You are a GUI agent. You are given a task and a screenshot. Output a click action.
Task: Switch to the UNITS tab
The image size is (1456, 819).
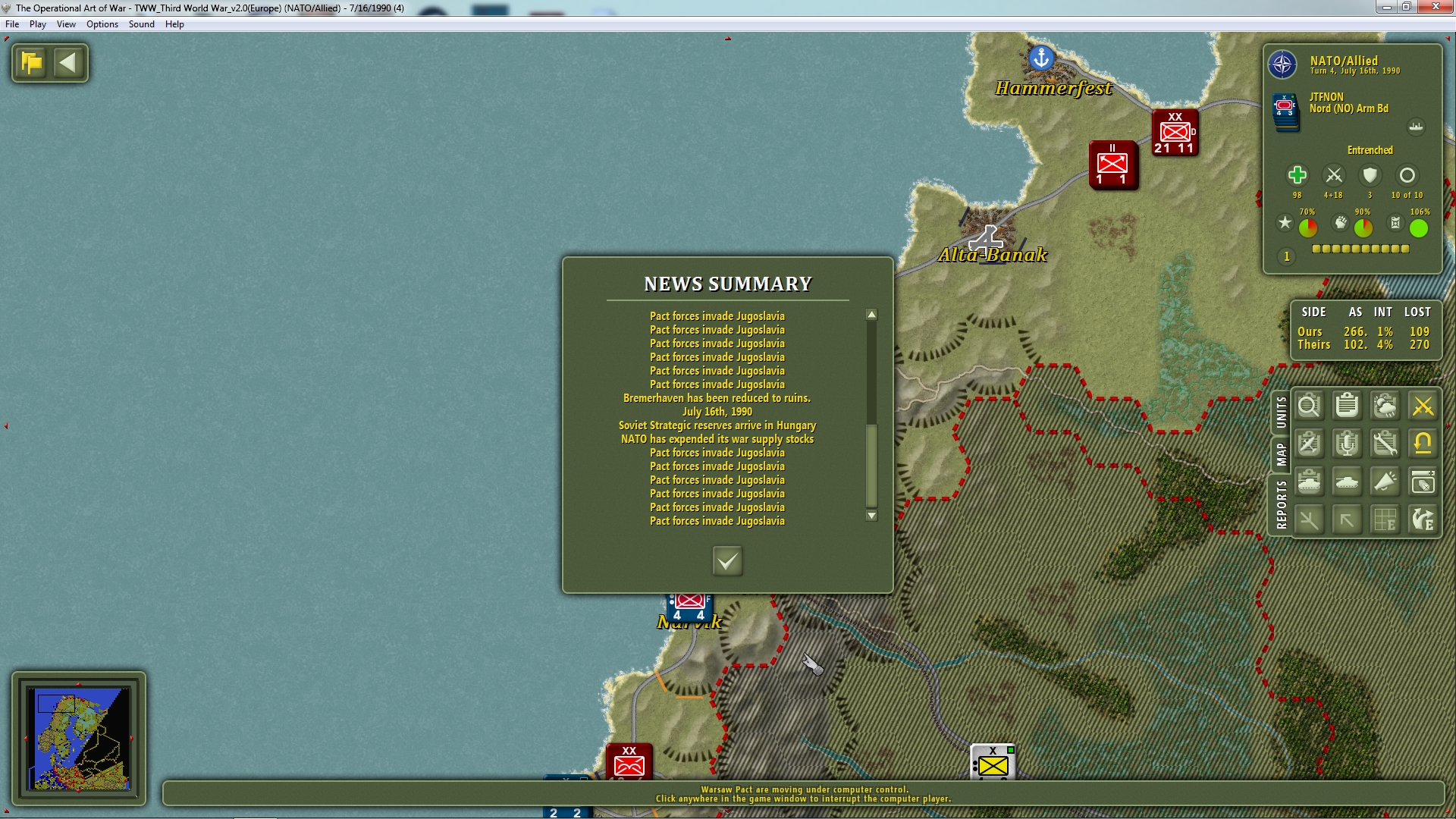[1281, 412]
